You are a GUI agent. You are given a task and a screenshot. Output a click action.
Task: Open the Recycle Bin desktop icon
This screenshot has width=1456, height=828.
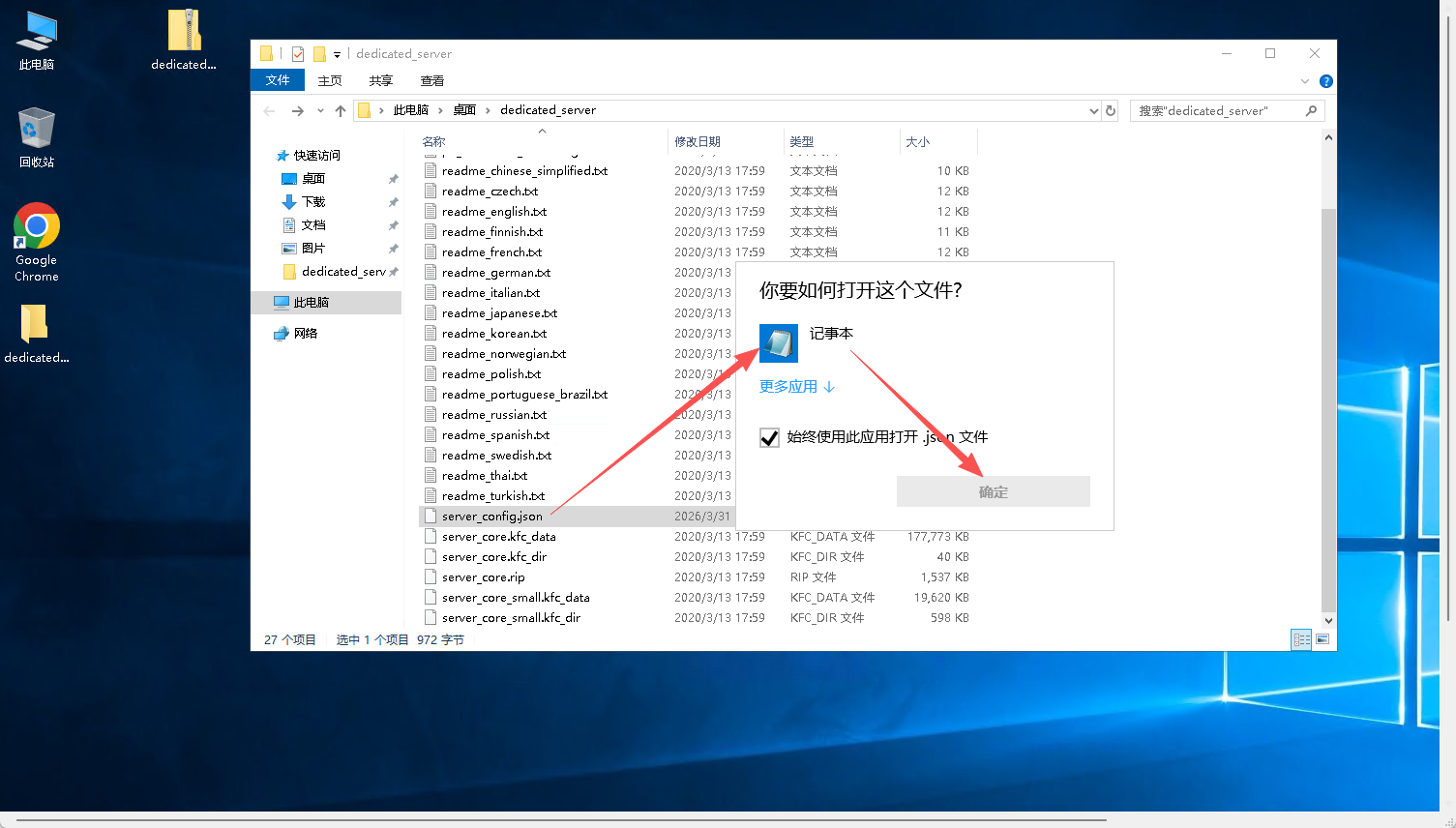pyautogui.click(x=37, y=137)
